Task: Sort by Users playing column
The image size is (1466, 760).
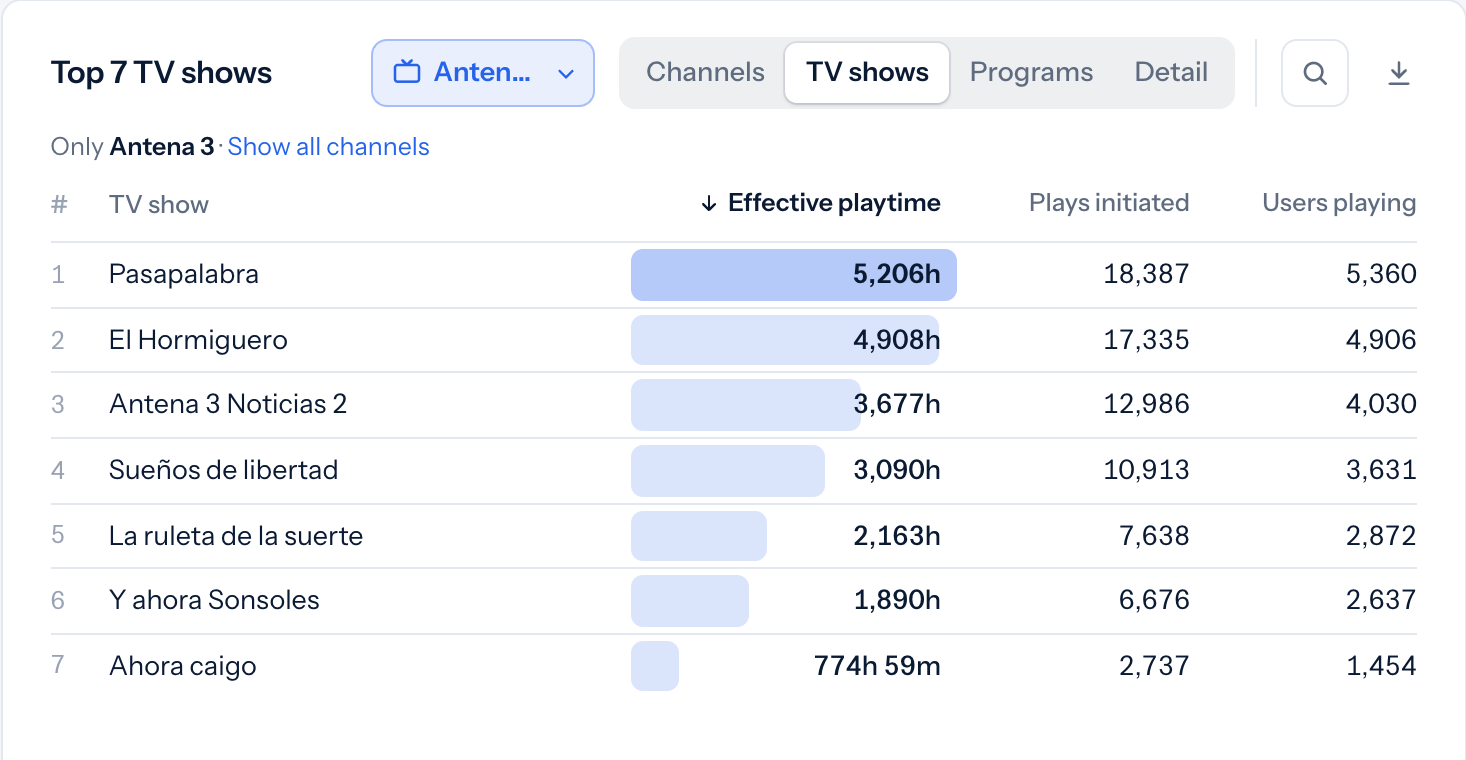Action: [x=1339, y=203]
